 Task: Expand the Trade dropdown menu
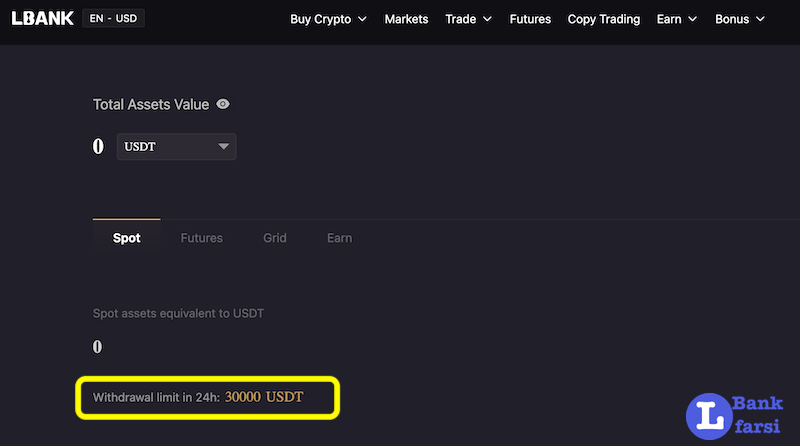(x=468, y=19)
